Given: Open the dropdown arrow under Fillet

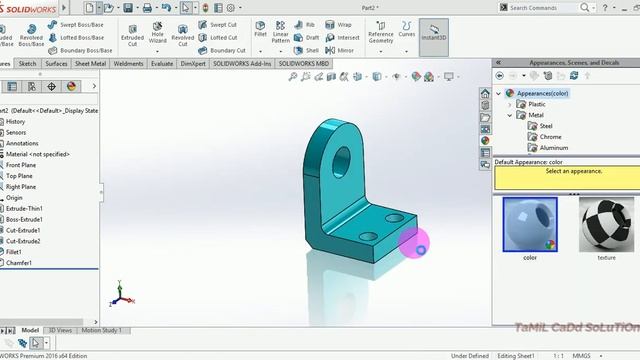Looking at the screenshot, I should tap(260, 52).
